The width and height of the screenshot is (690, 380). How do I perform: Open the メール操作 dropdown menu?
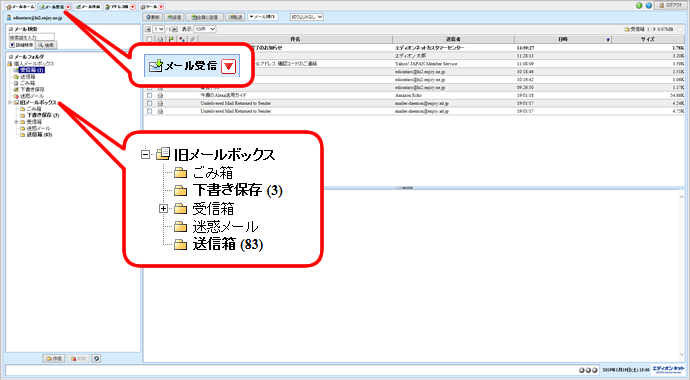coord(263,17)
